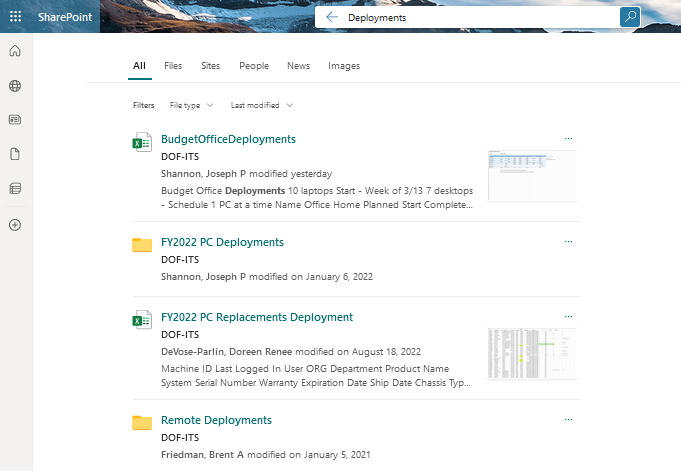Click FY2022 PC Replacements Deployment preview thumbnail
The height and width of the screenshot is (471, 681).
pyautogui.click(x=532, y=354)
